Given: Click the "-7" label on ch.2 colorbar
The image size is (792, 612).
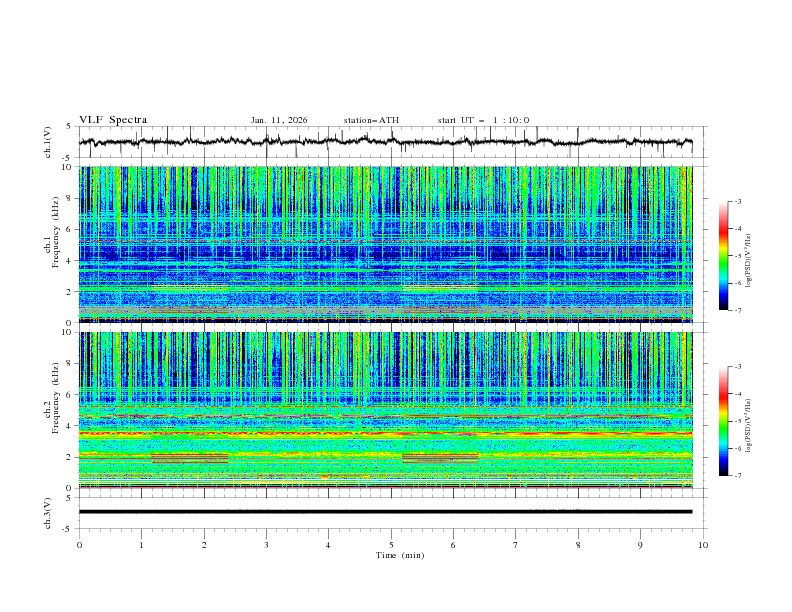Looking at the screenshot, I should click(737, 476).
